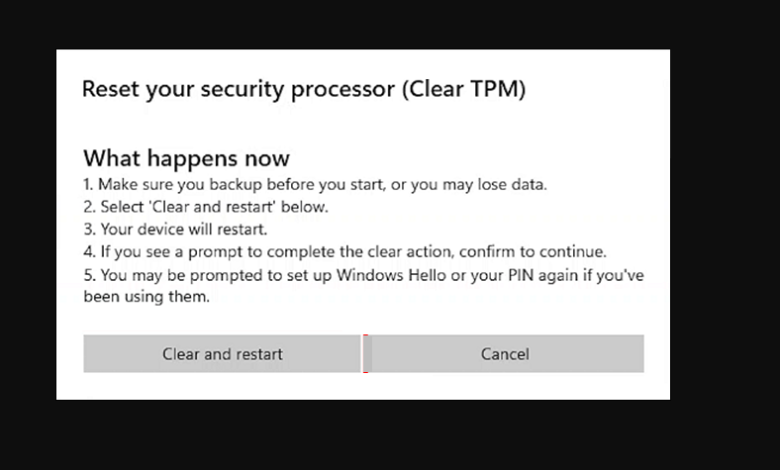Click step 1 about backing up data

tap(315, 185)
